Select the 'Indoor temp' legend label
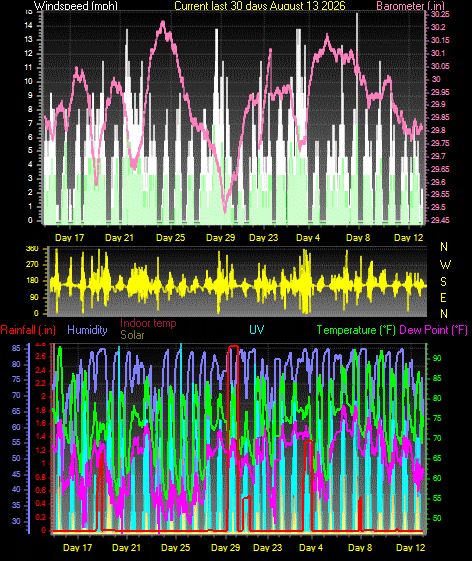This screenshot has width=472, height=561. coord(148,323)
